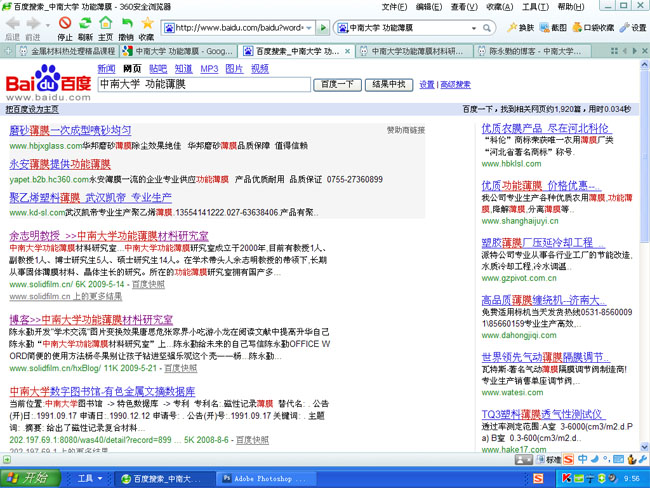Image resolution: width=650 pixels, height=488 pixels.
Task: Click the status bar bottom-left green icon
Action: pyautogui.click(x=6, y=459)
